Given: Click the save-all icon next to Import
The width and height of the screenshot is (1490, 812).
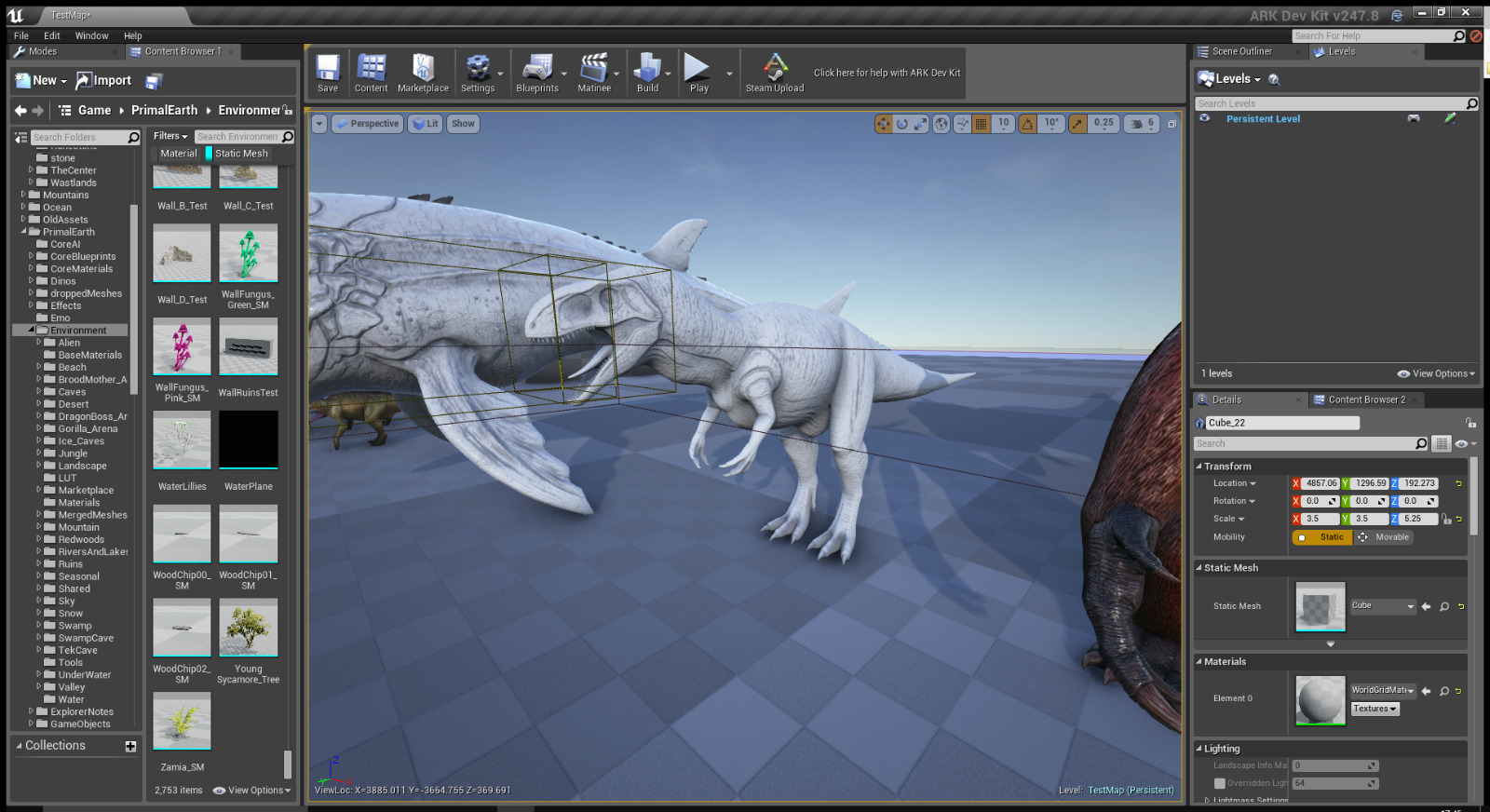Looking at the screenshot, I should pyautogui.click(x=154, y=81).
